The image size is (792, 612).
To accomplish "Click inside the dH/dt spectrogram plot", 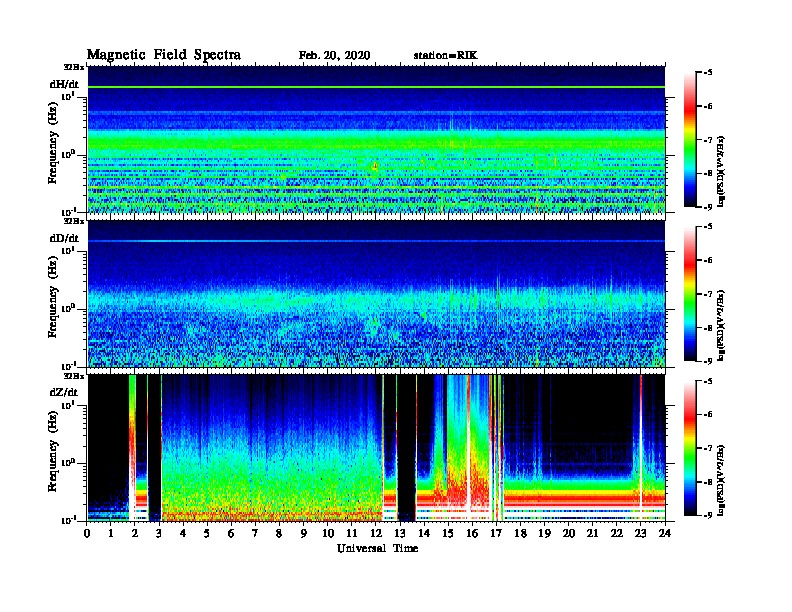I will pos(376,140).
